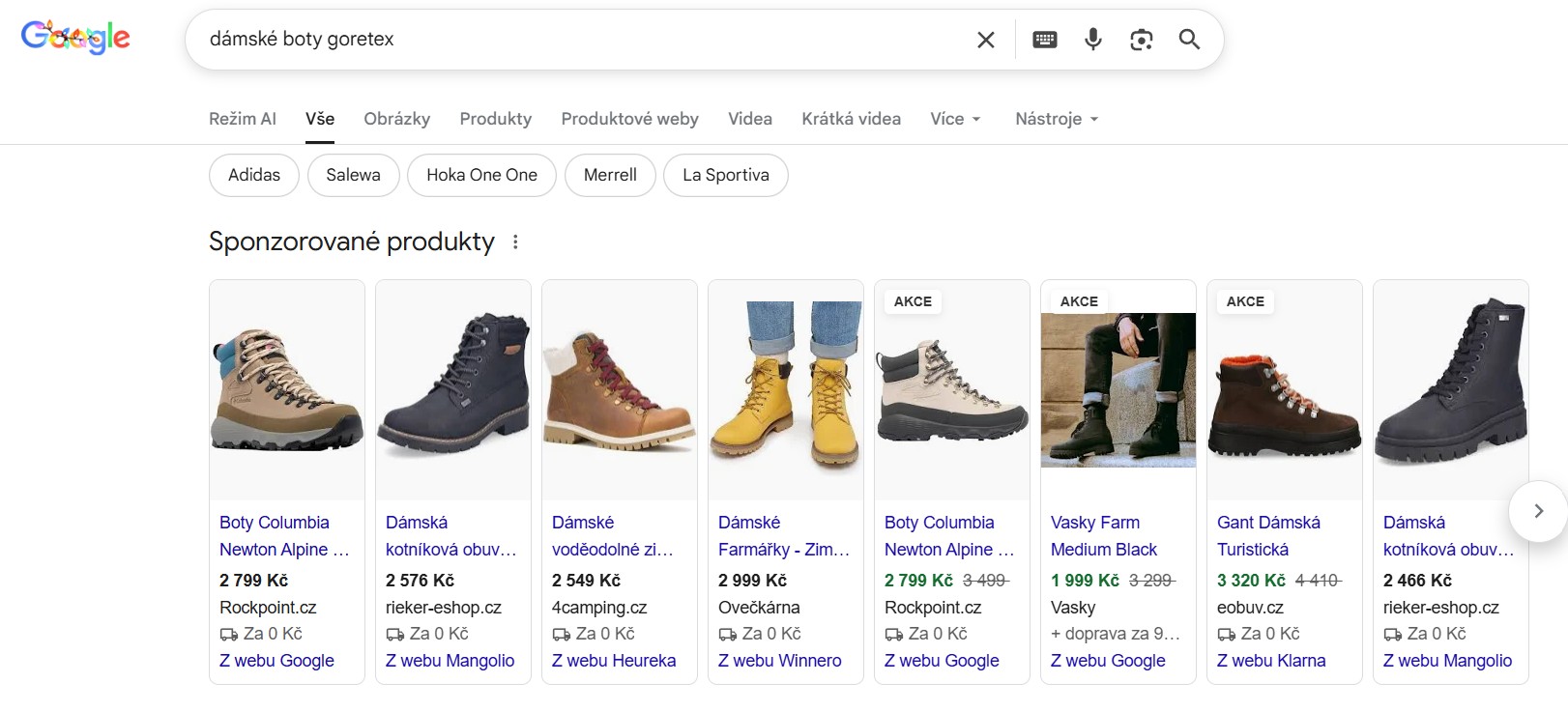
Task: Click AKCE badge on Vasky Farm card
Action: (x=1079, y=301)
